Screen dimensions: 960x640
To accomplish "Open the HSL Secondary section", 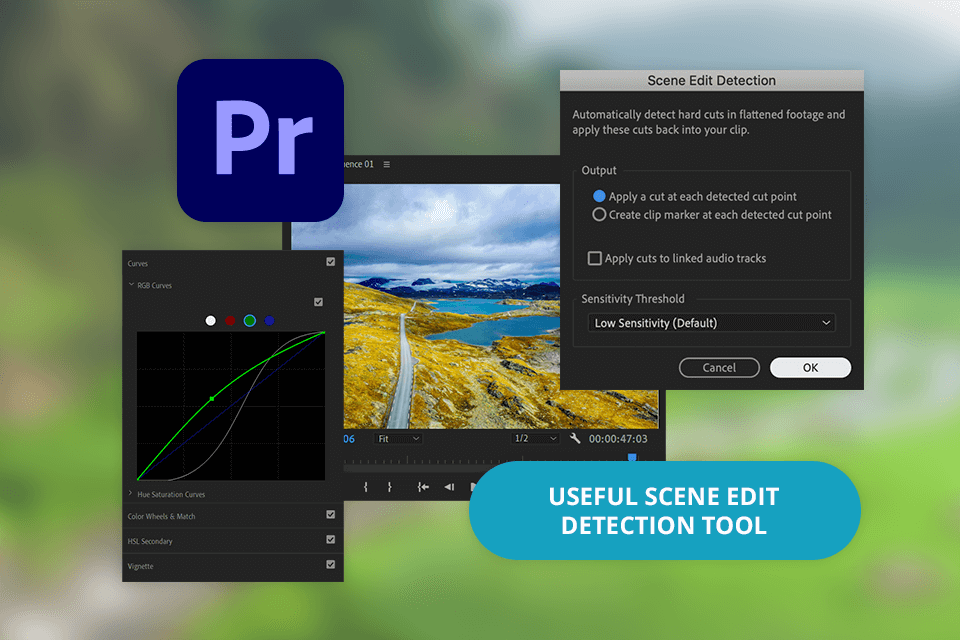I will [150, 541].
